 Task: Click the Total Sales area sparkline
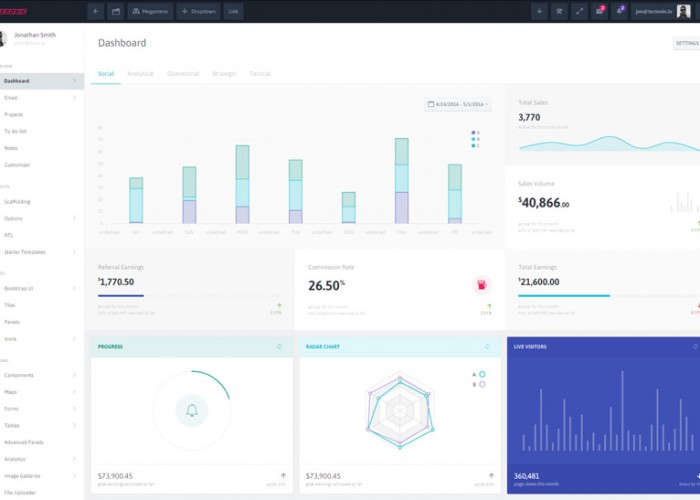[x=609, y=143]
